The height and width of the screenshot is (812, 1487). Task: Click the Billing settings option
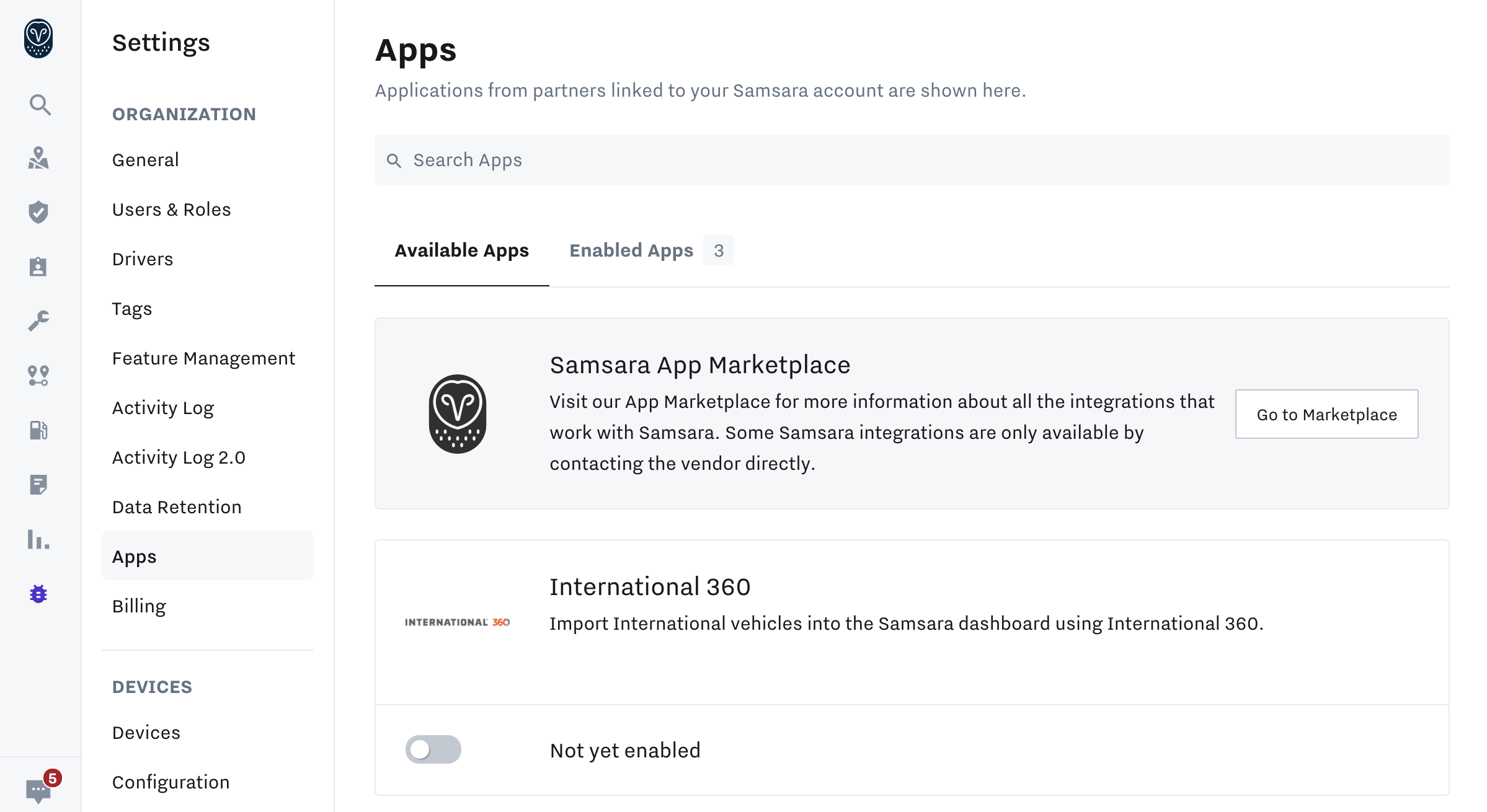139,605
